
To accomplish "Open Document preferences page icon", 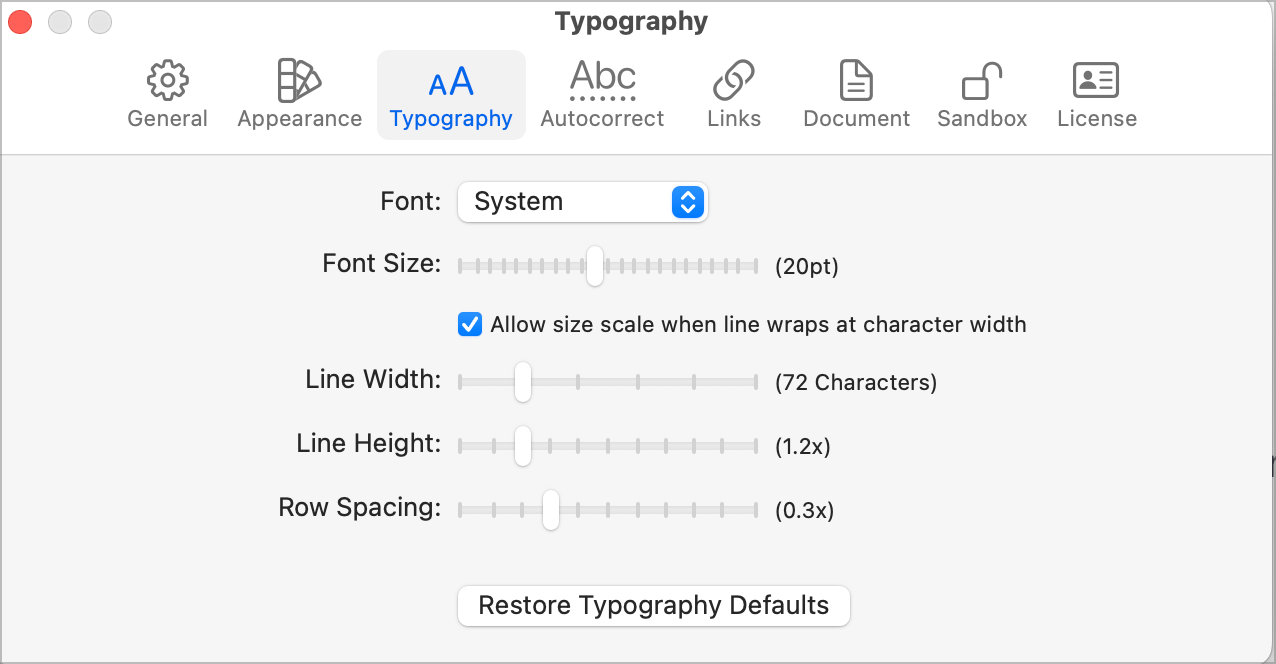I will click(x=856, y=80).
